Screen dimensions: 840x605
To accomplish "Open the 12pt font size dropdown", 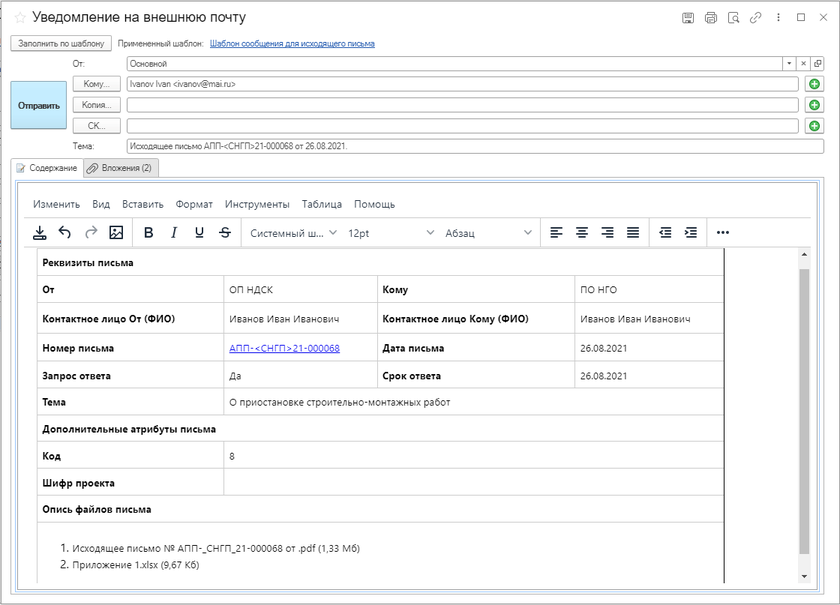I will pyautogui.click(x=390, y=233).
